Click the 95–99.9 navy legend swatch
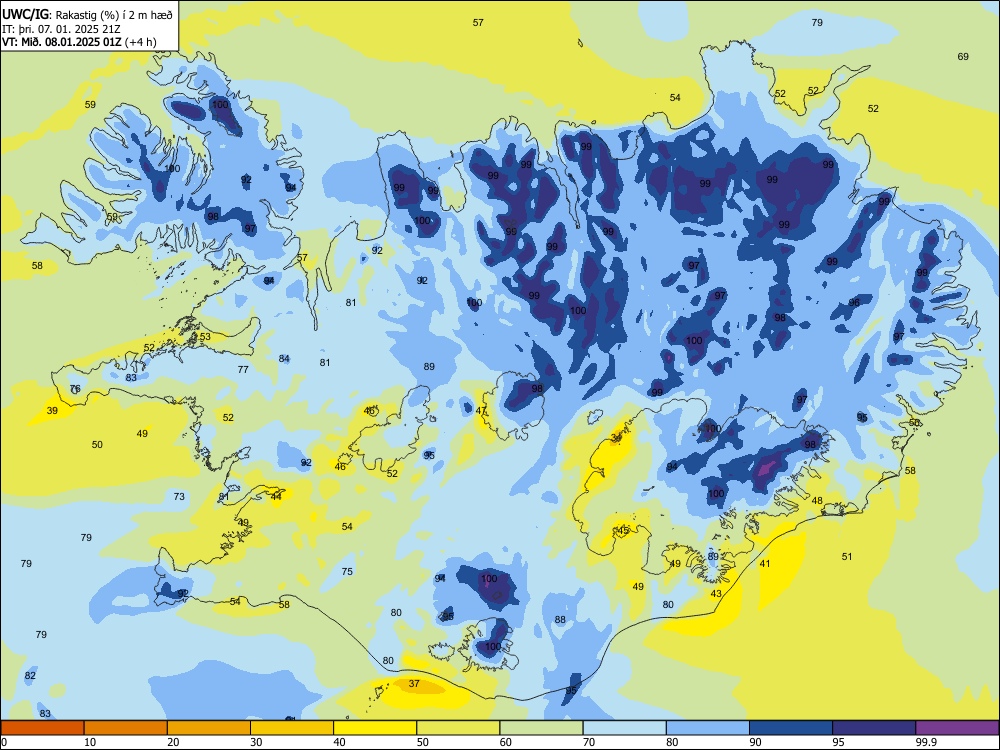Viewport: 1000px width, 750px height. click(874, 728)
